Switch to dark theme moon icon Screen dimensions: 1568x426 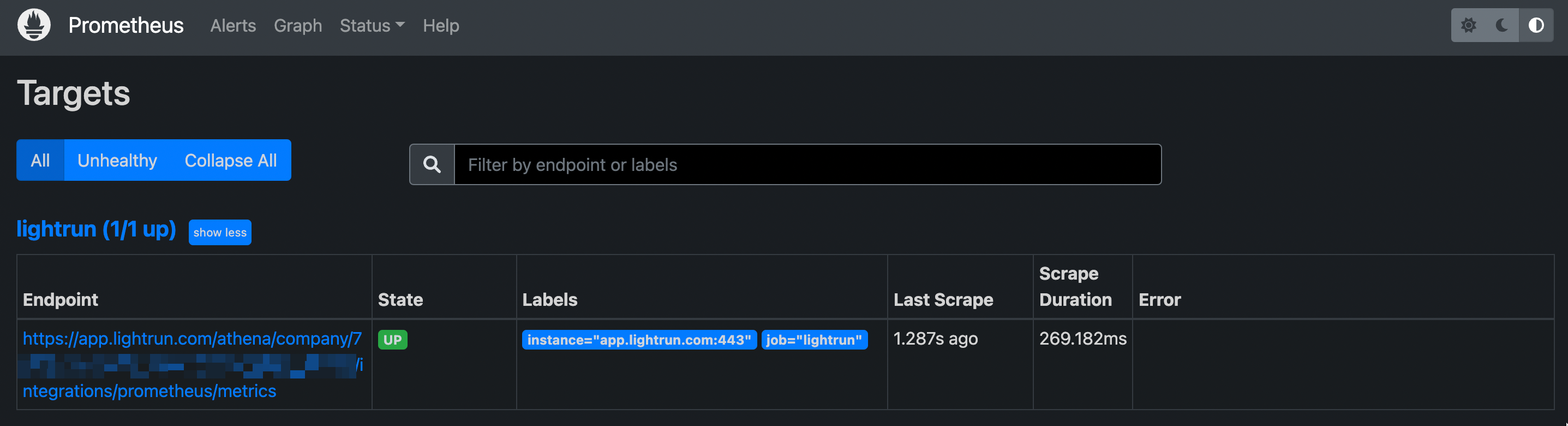point(1501,26)
